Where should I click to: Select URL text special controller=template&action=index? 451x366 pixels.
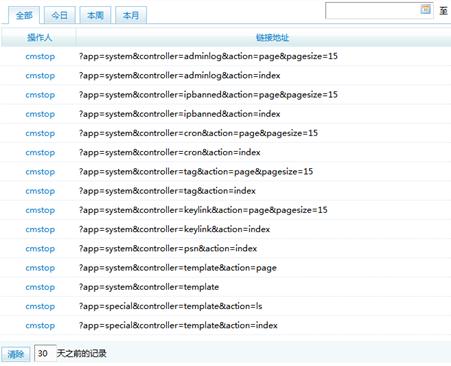click(x=178, y=326)
